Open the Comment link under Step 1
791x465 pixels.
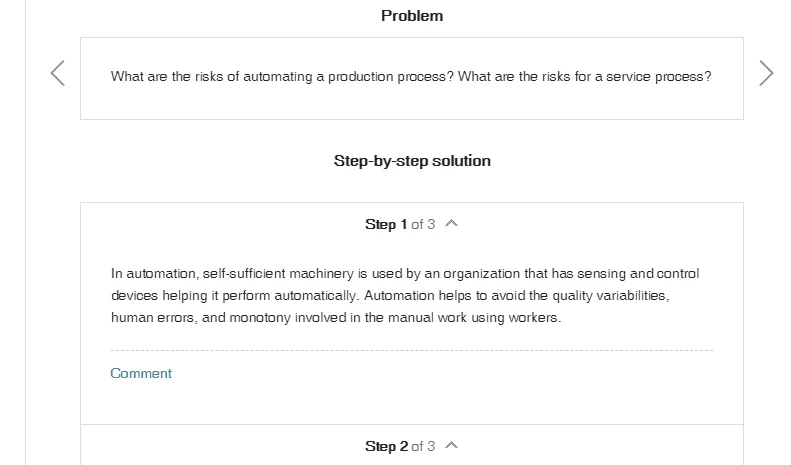click(141, 373)
